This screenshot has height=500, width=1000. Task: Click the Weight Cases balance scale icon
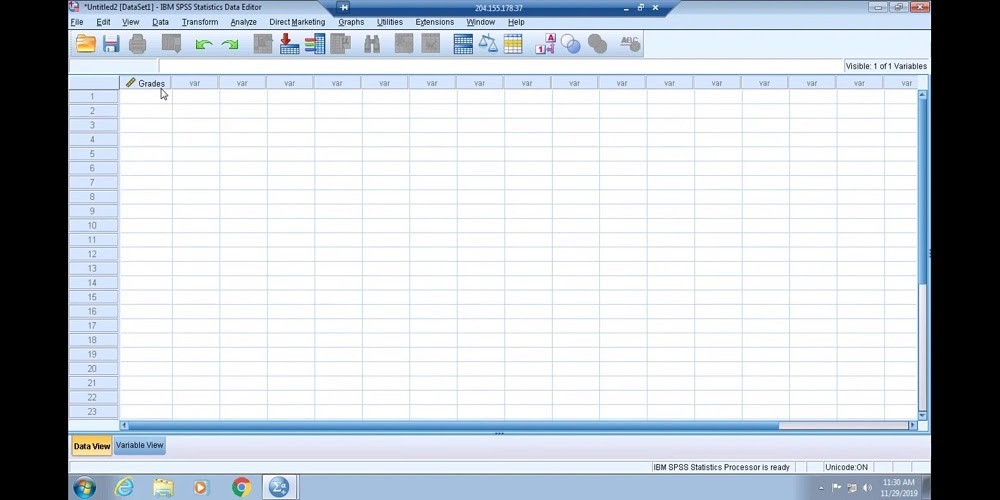[x=488, y=44]
